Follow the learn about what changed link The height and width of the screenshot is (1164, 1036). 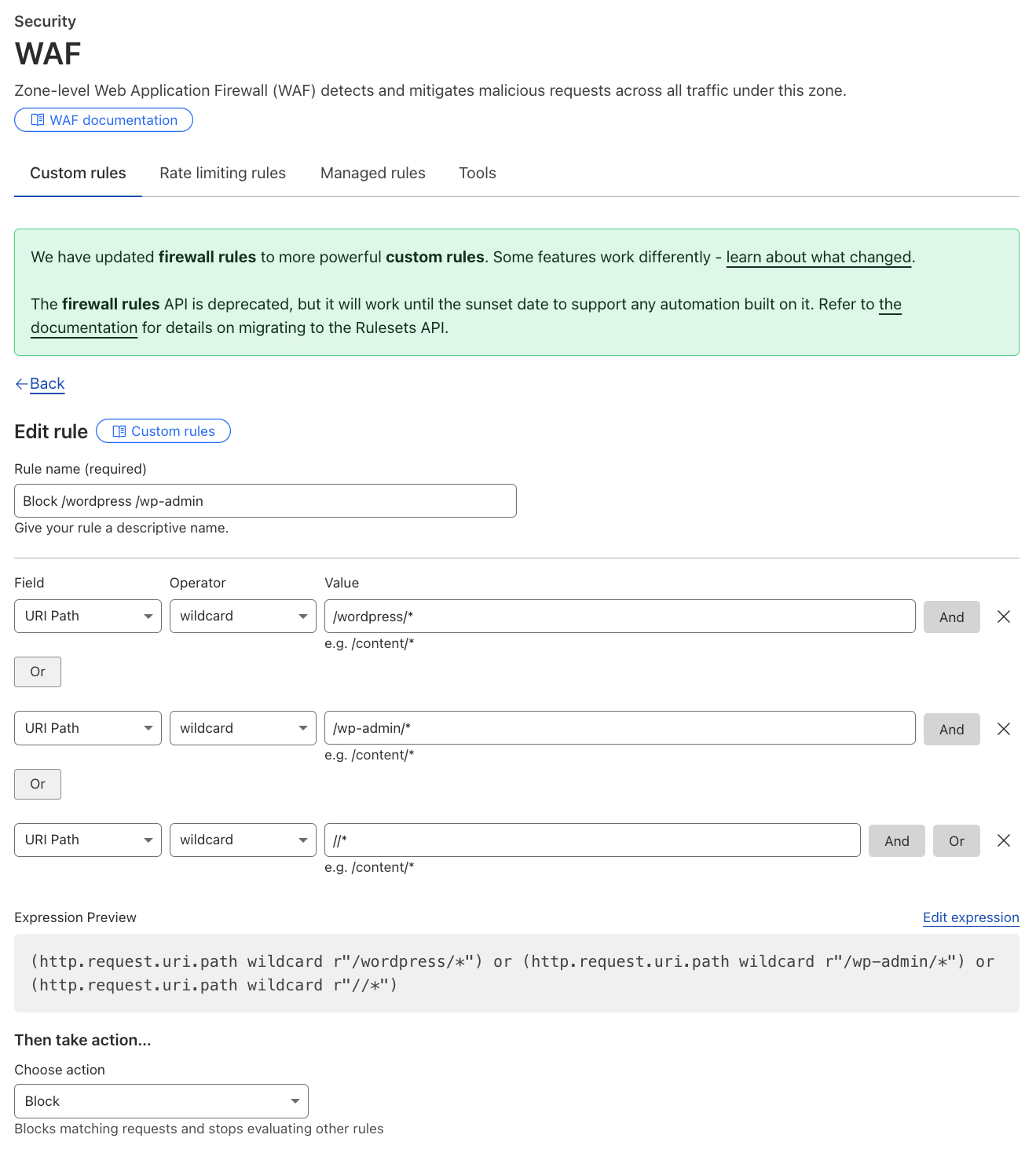818,257
